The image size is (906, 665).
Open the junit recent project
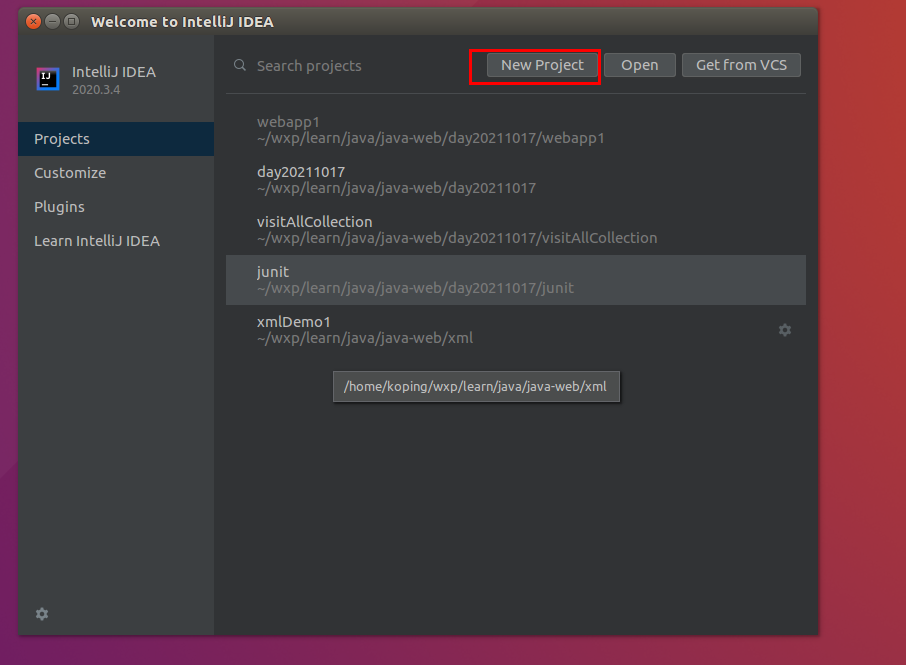coord(515,280)
